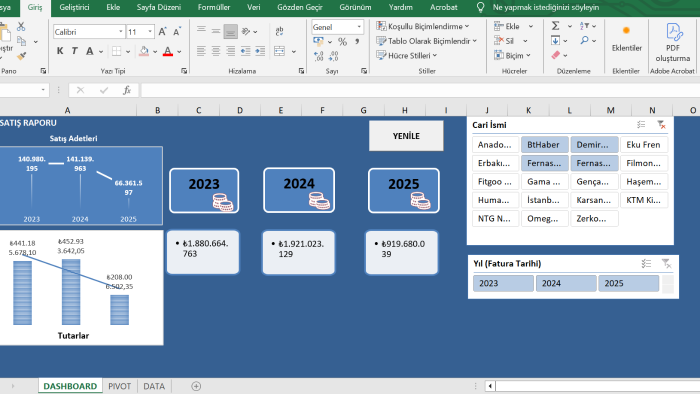Open the Sayfa Düzeni ribbon tab

[159, 8]
